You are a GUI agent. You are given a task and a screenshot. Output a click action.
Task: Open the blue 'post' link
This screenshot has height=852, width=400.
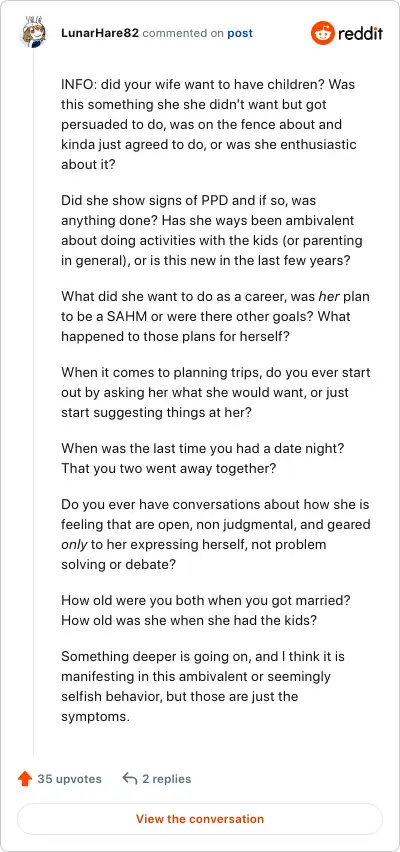pos(240,33)
